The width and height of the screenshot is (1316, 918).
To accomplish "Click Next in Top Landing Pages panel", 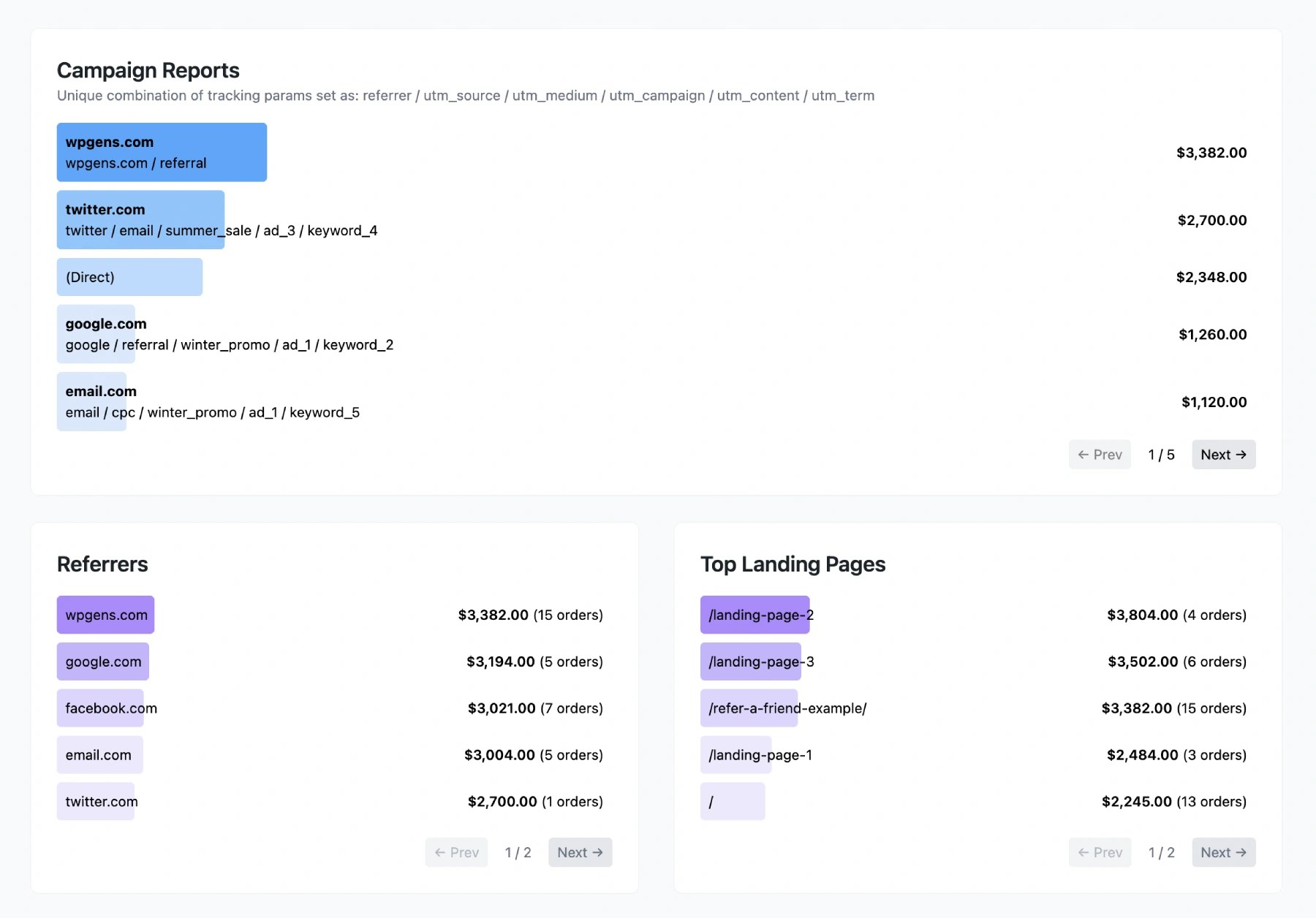I will (x=1222, y=851).
